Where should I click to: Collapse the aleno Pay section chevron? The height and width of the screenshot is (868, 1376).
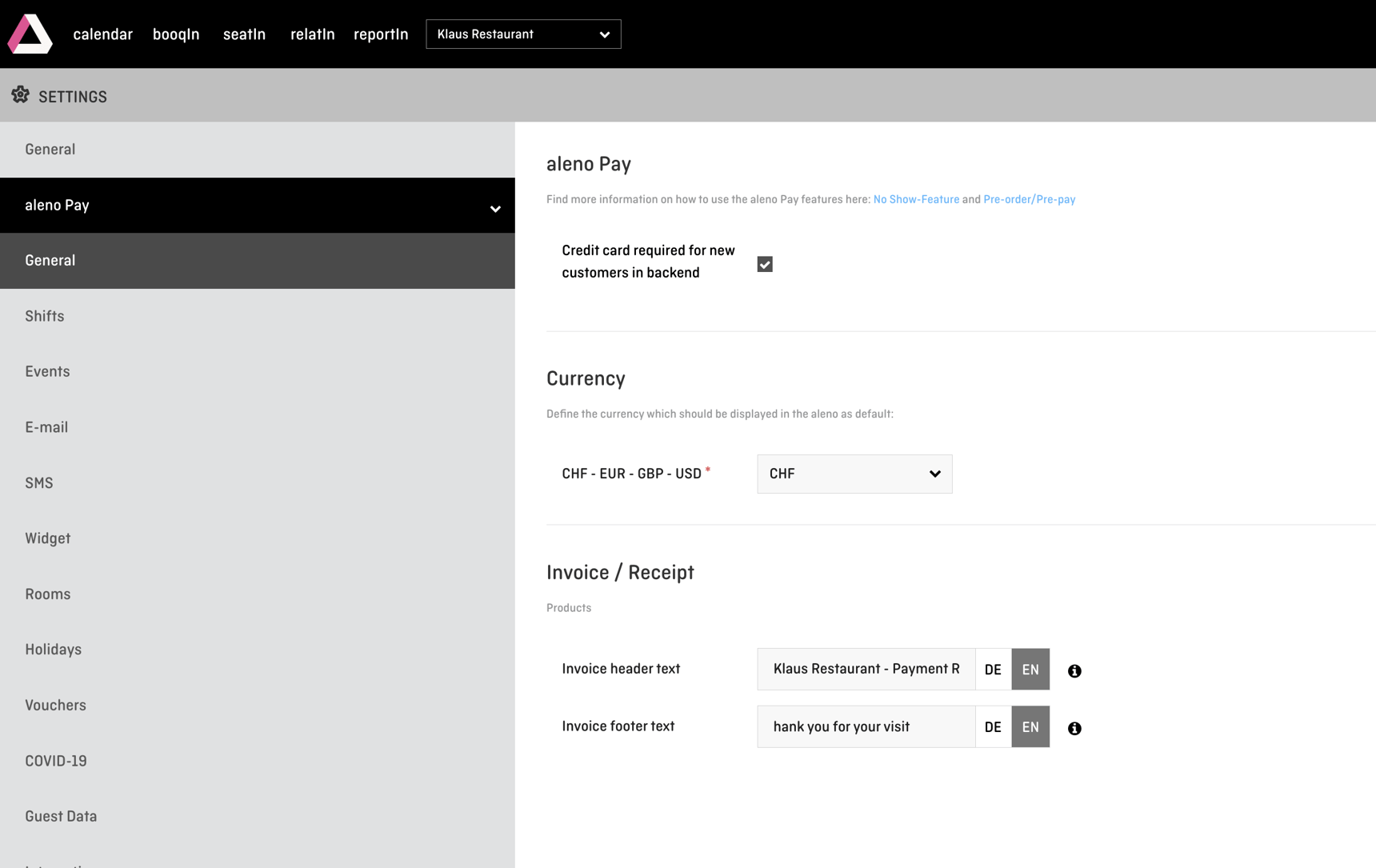coord(495,207)
